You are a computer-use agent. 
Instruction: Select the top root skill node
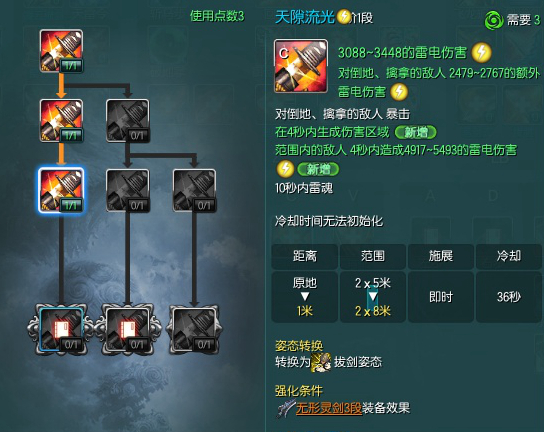click(61, 51)
